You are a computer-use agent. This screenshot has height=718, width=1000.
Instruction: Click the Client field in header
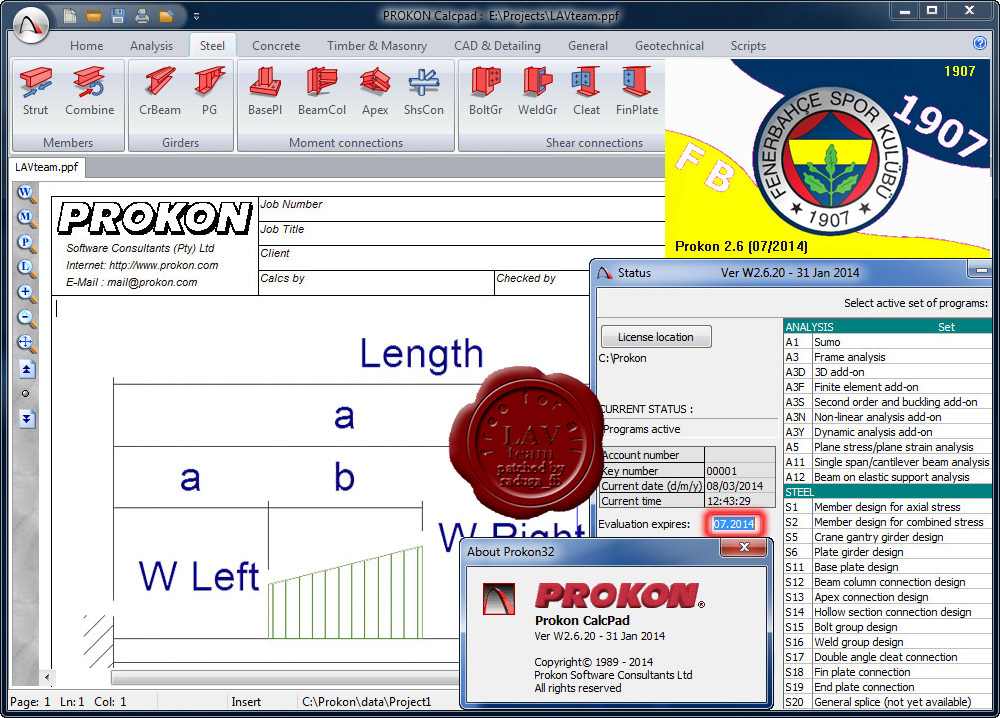(460, 258)
